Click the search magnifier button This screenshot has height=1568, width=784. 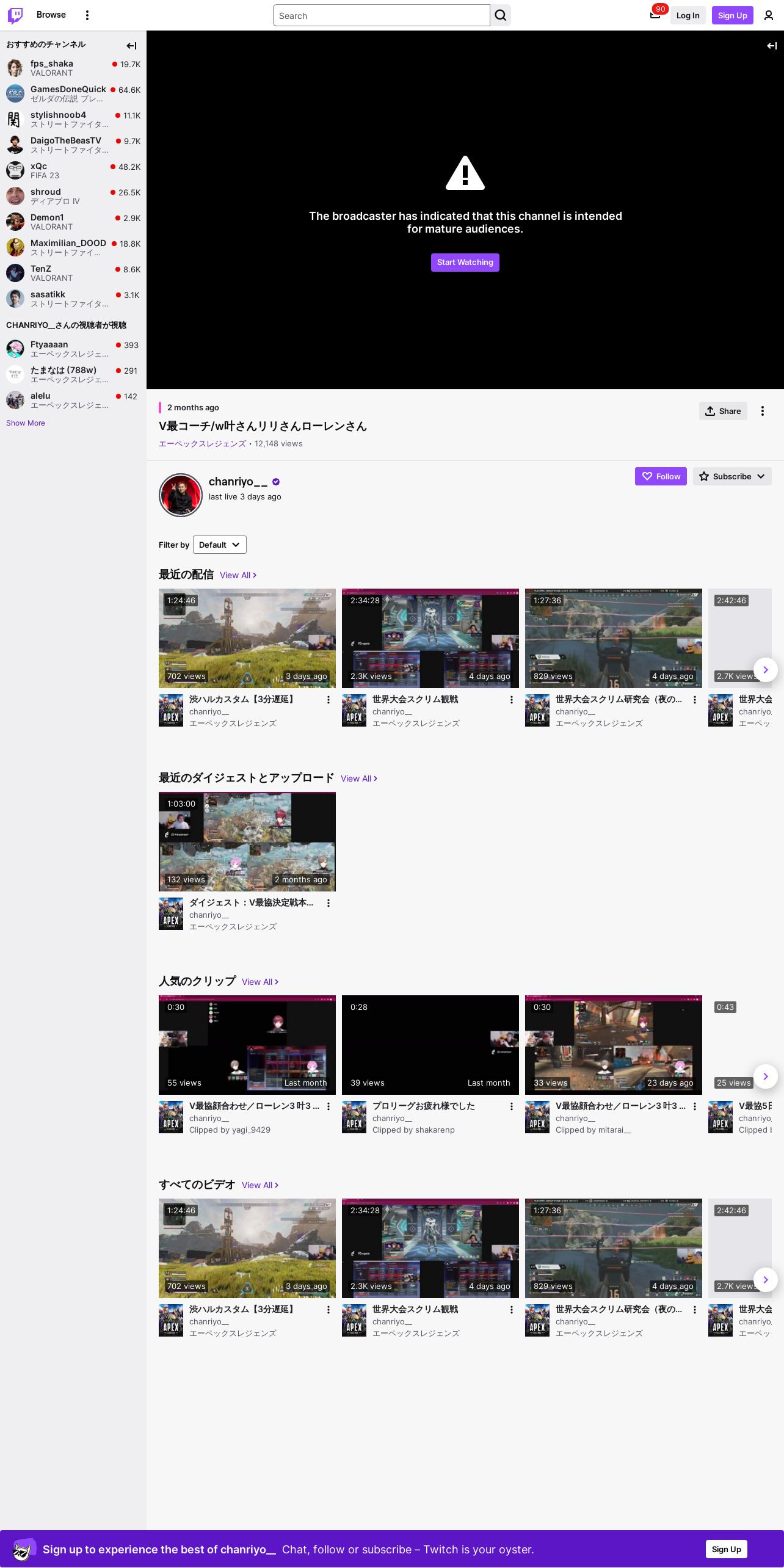pos(501,15)
